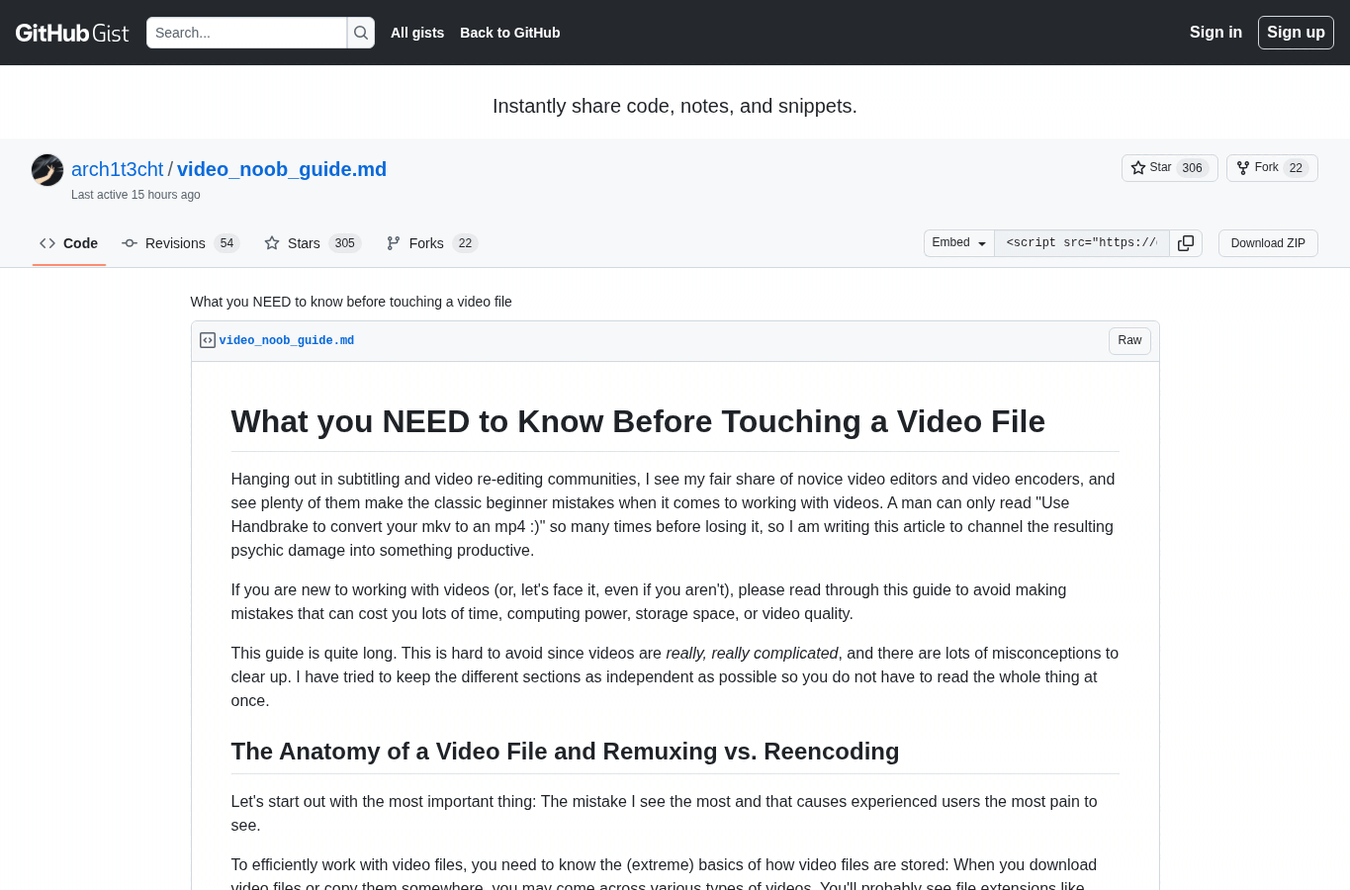This screenshot has height=890, width=1350.
Task: Open the video_noob_guide.md title link
Action: point(282,169)
